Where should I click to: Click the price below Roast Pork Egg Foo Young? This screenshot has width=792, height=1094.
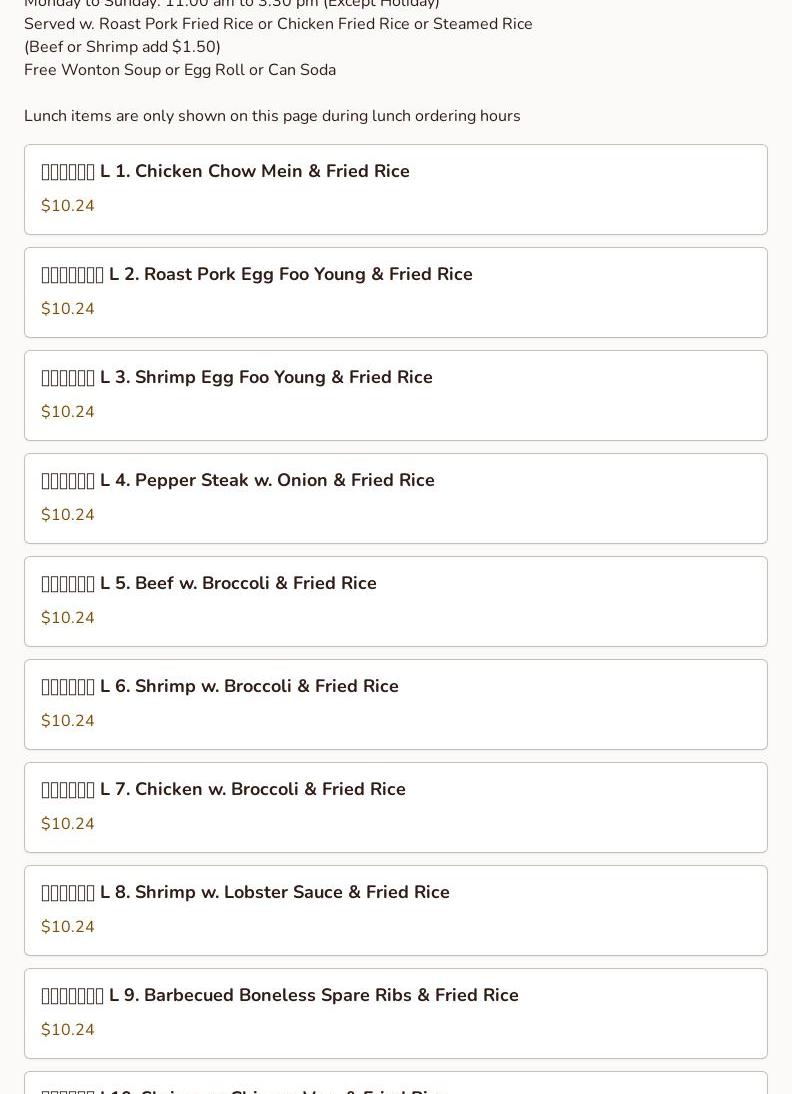(x=68, y=309)
